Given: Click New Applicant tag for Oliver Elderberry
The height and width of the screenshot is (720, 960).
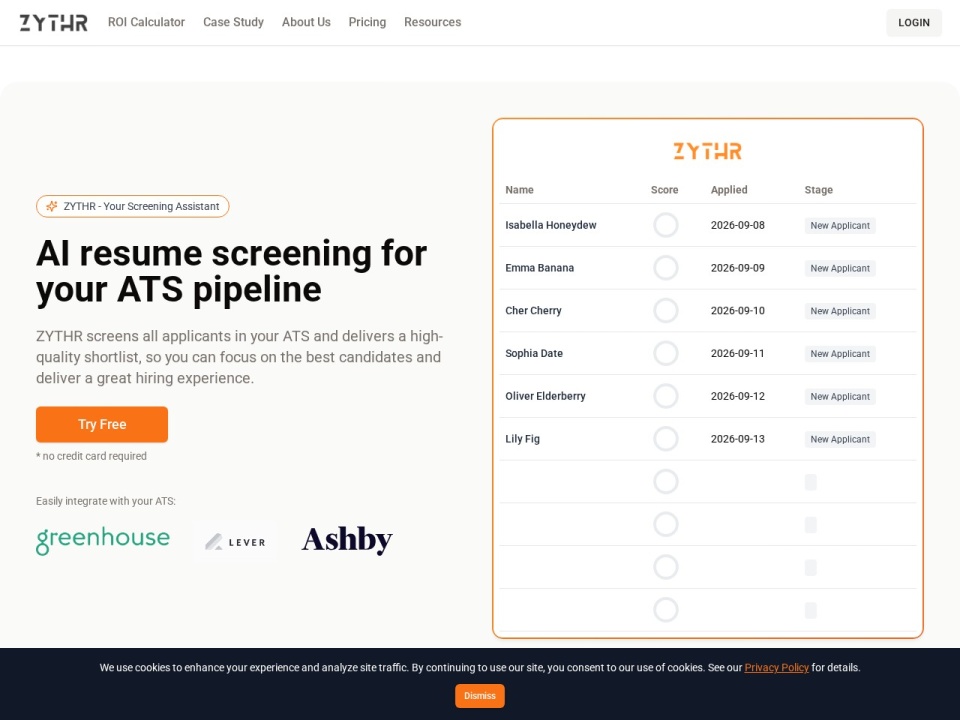Looking at the screenshot, I should 840,397.
